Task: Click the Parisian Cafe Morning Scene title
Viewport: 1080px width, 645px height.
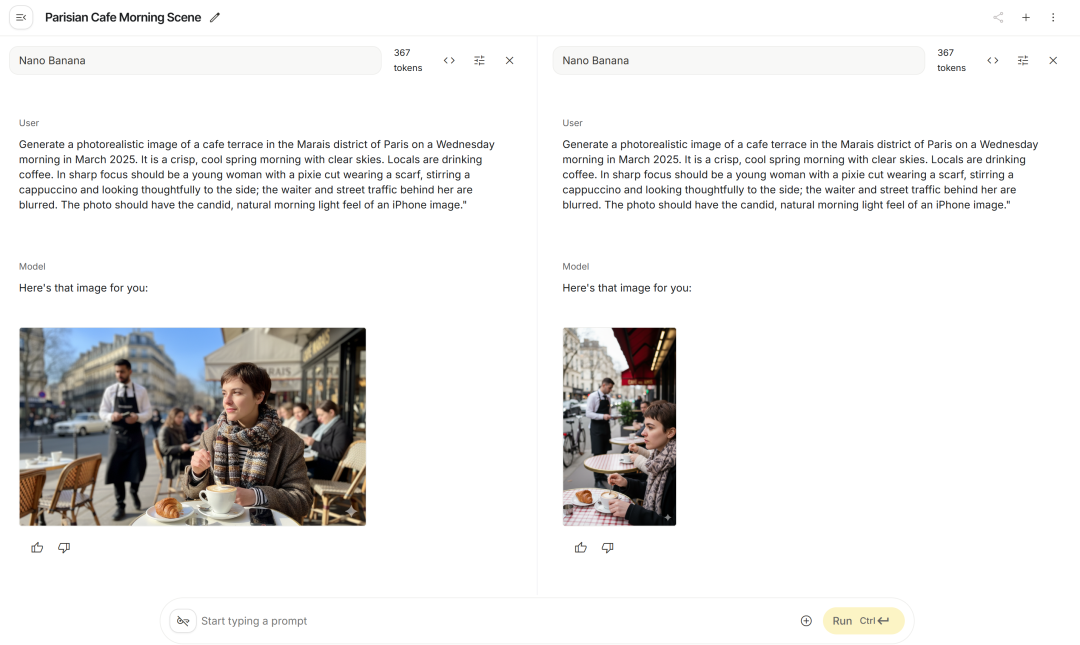Action: [x=123, y=17]
